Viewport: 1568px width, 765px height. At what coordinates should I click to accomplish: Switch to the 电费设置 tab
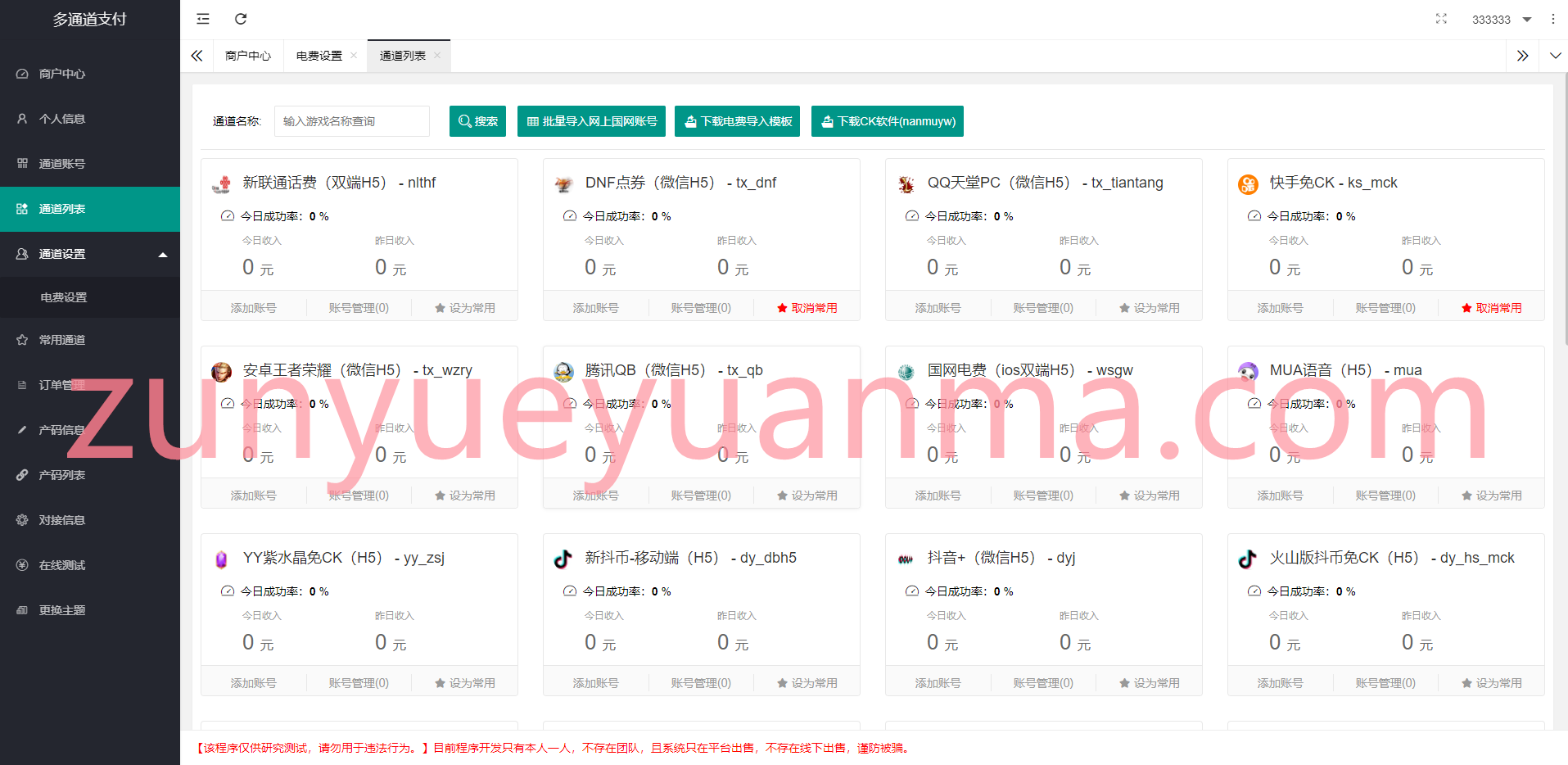pos(319,56)
